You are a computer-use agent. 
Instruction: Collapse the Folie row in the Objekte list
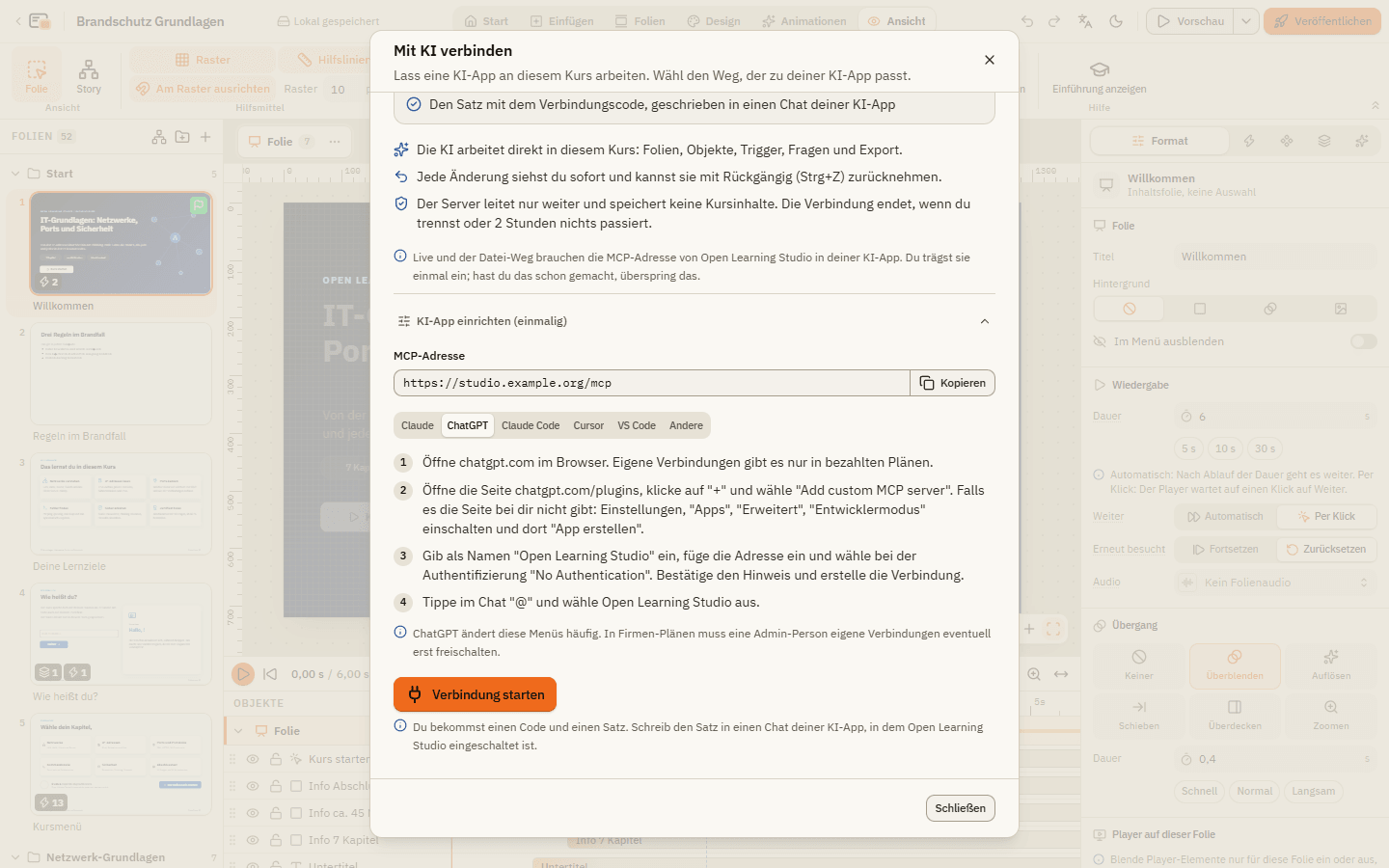[238, 731]
